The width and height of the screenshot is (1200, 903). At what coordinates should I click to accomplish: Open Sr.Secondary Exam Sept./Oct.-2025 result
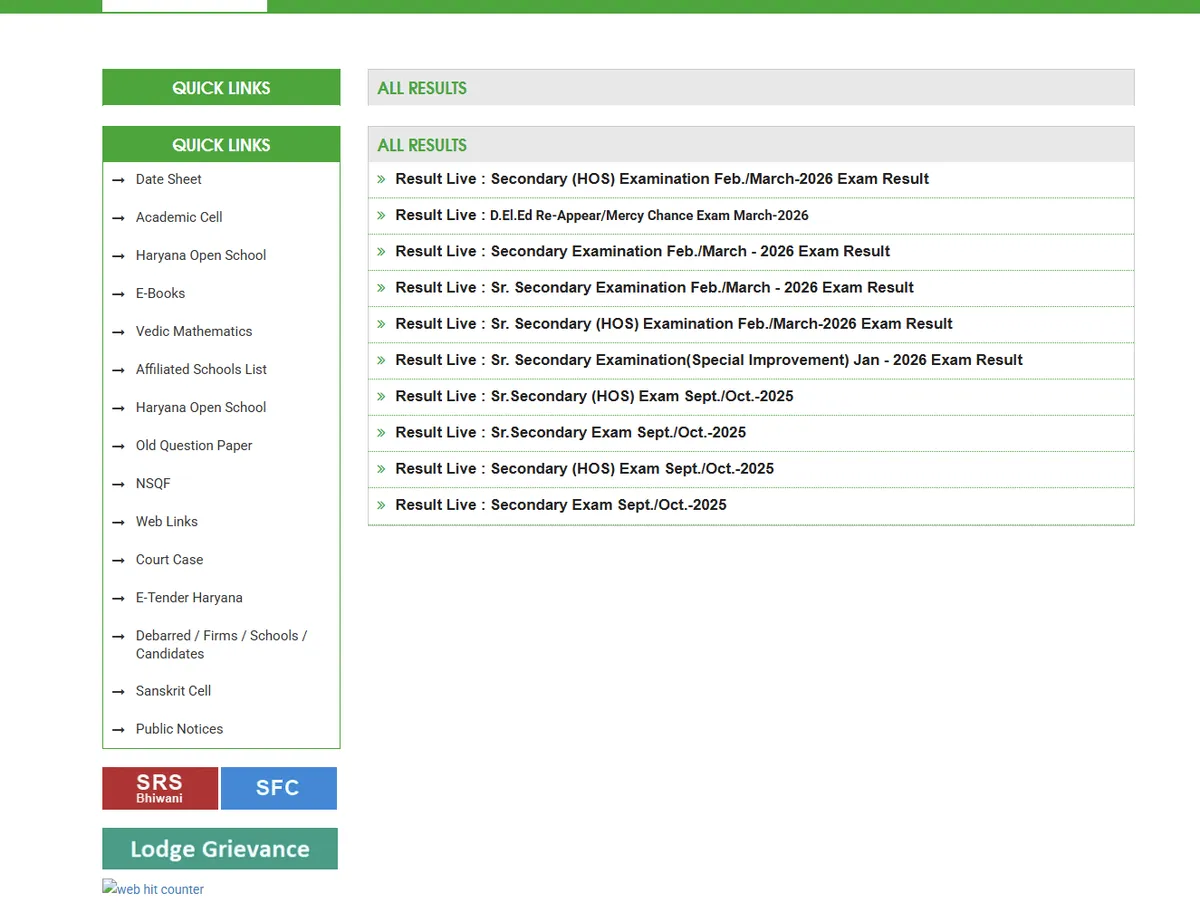[571, 432]
